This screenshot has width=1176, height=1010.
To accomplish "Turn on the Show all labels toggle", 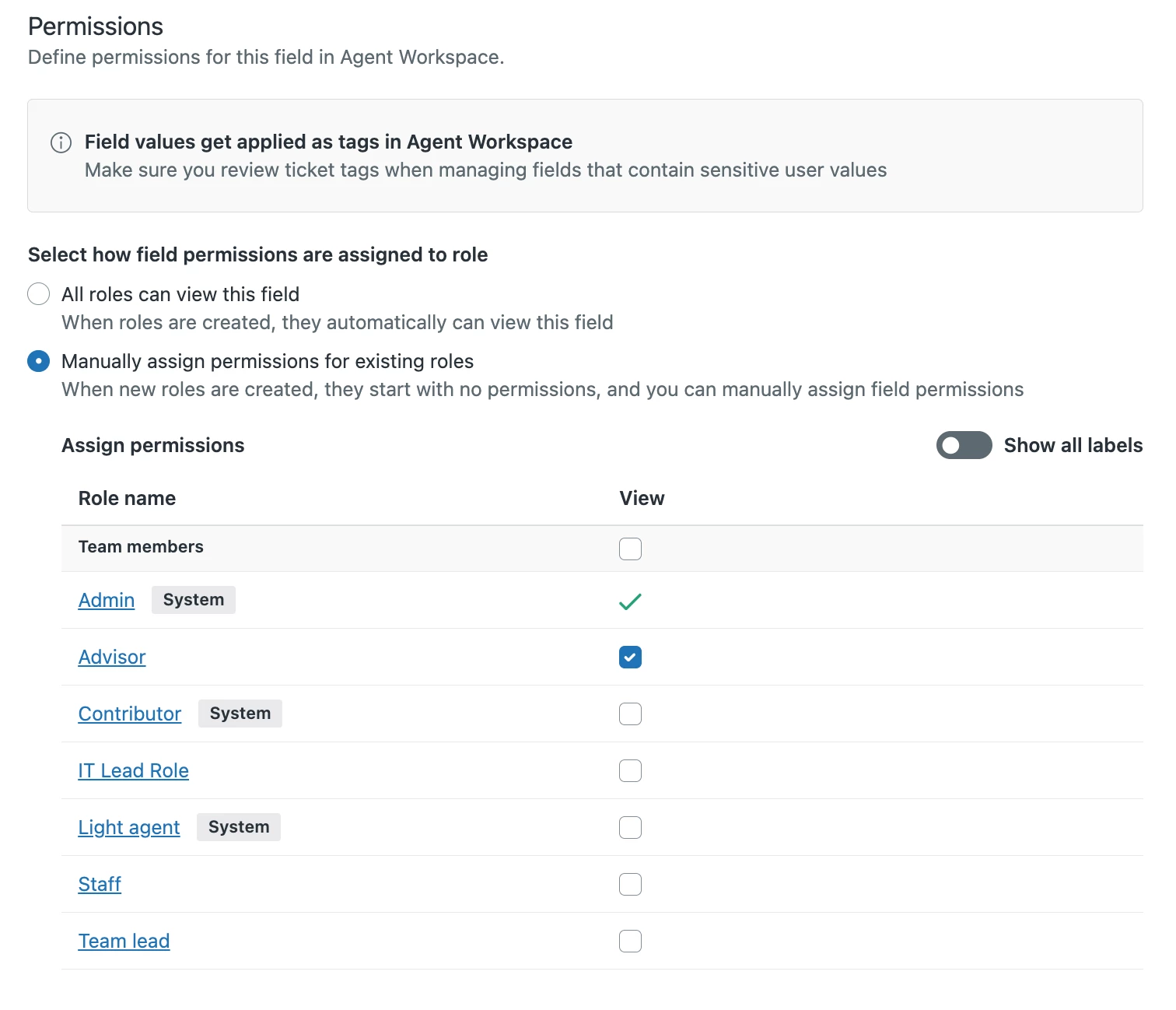I will (964, 445).
